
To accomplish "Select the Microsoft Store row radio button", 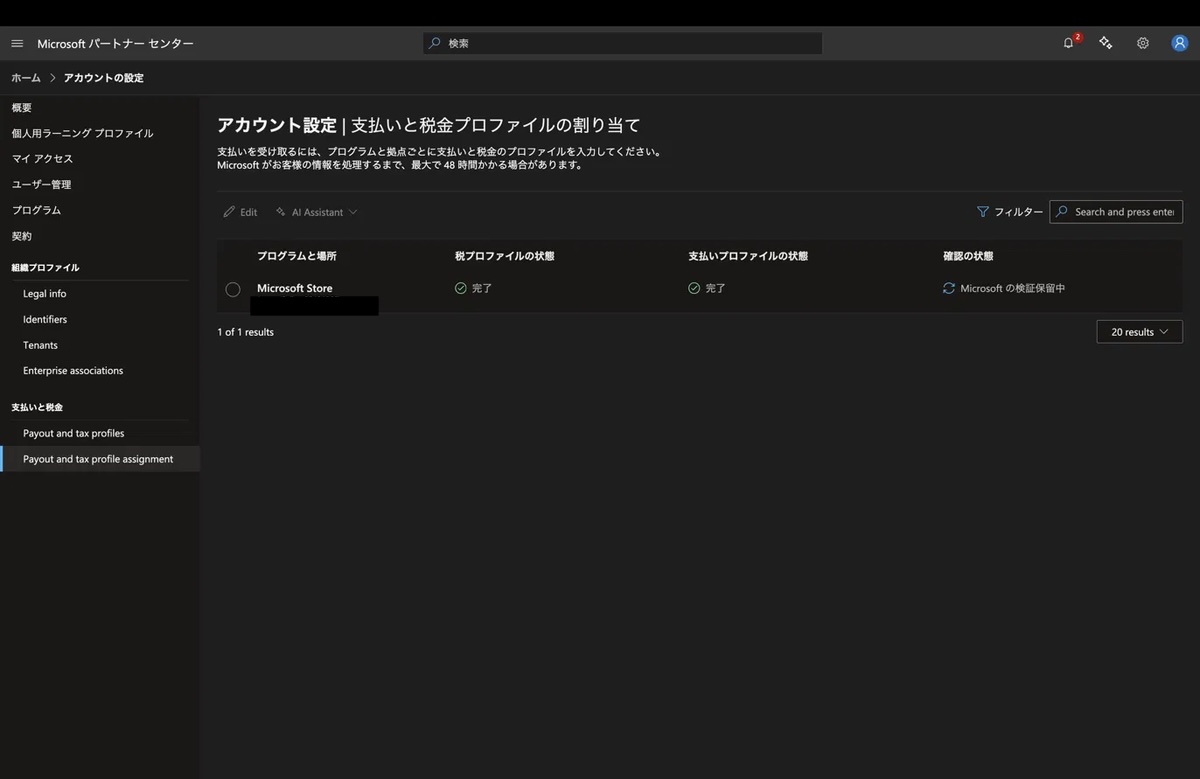I will (x=233, y=289).
